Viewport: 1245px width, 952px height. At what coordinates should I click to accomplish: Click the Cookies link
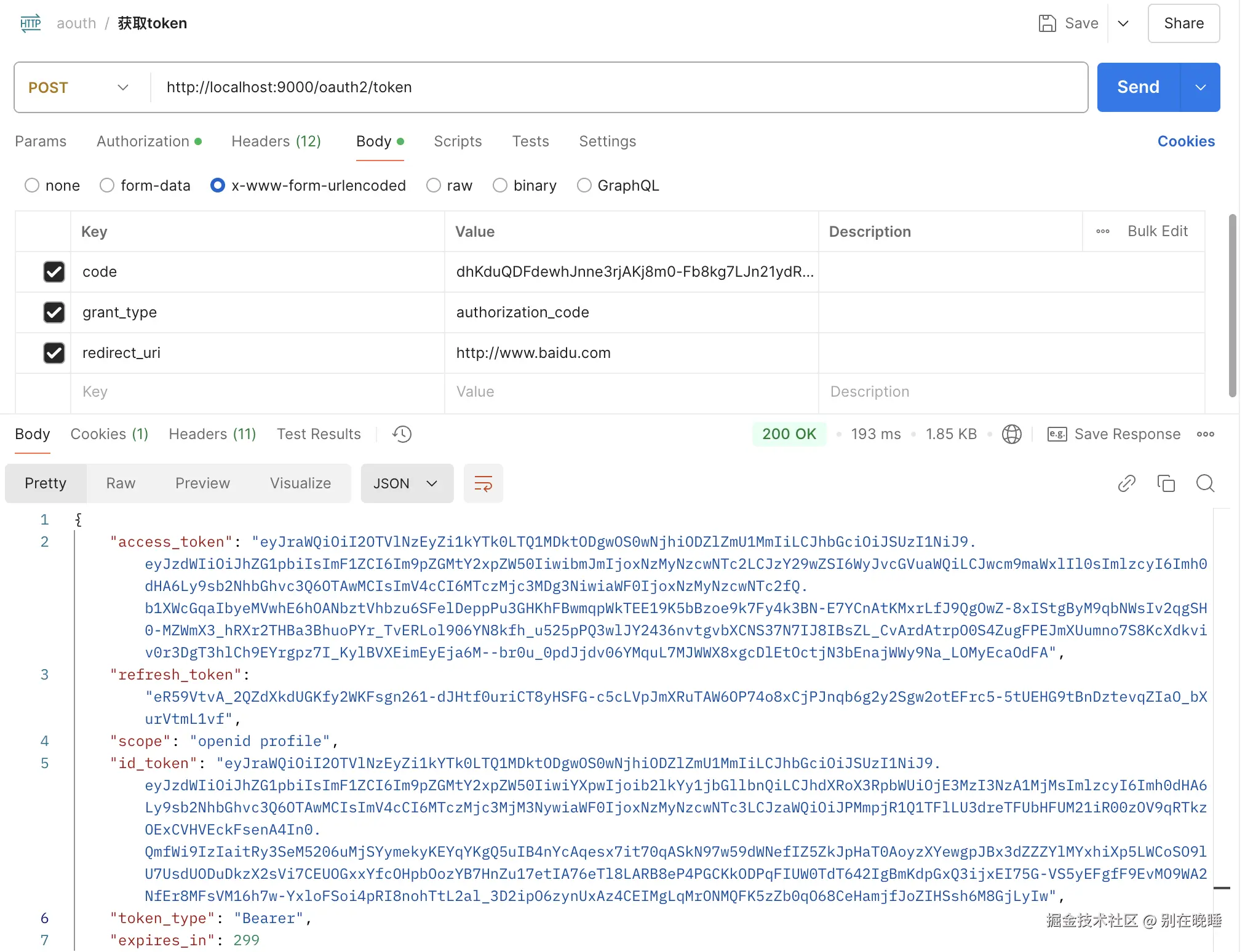click(1185, 141)
